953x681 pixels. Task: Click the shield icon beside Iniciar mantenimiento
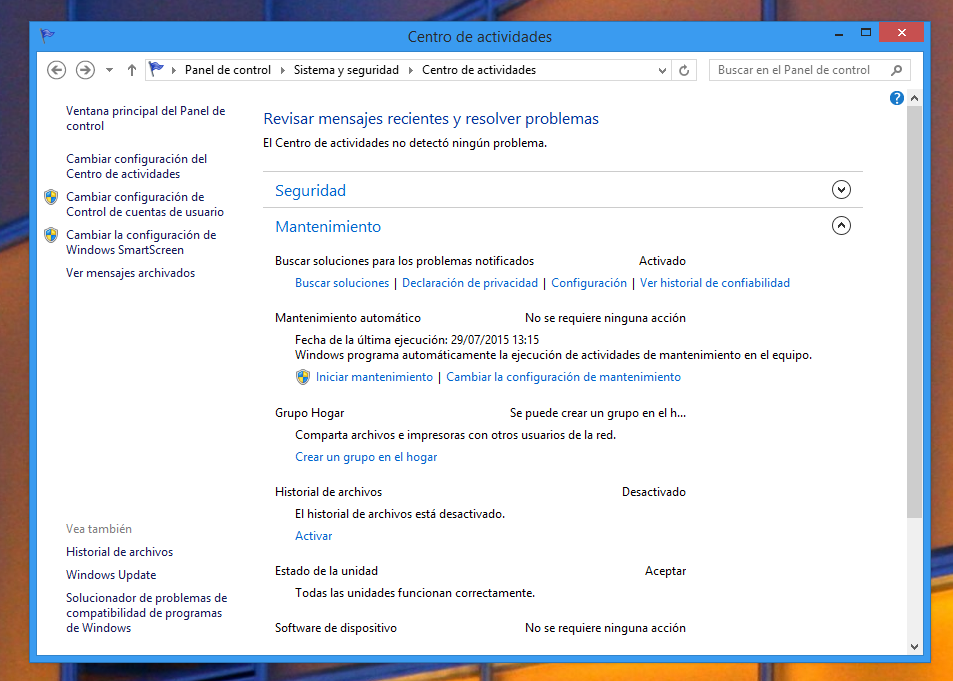click(x=303, y=377)
